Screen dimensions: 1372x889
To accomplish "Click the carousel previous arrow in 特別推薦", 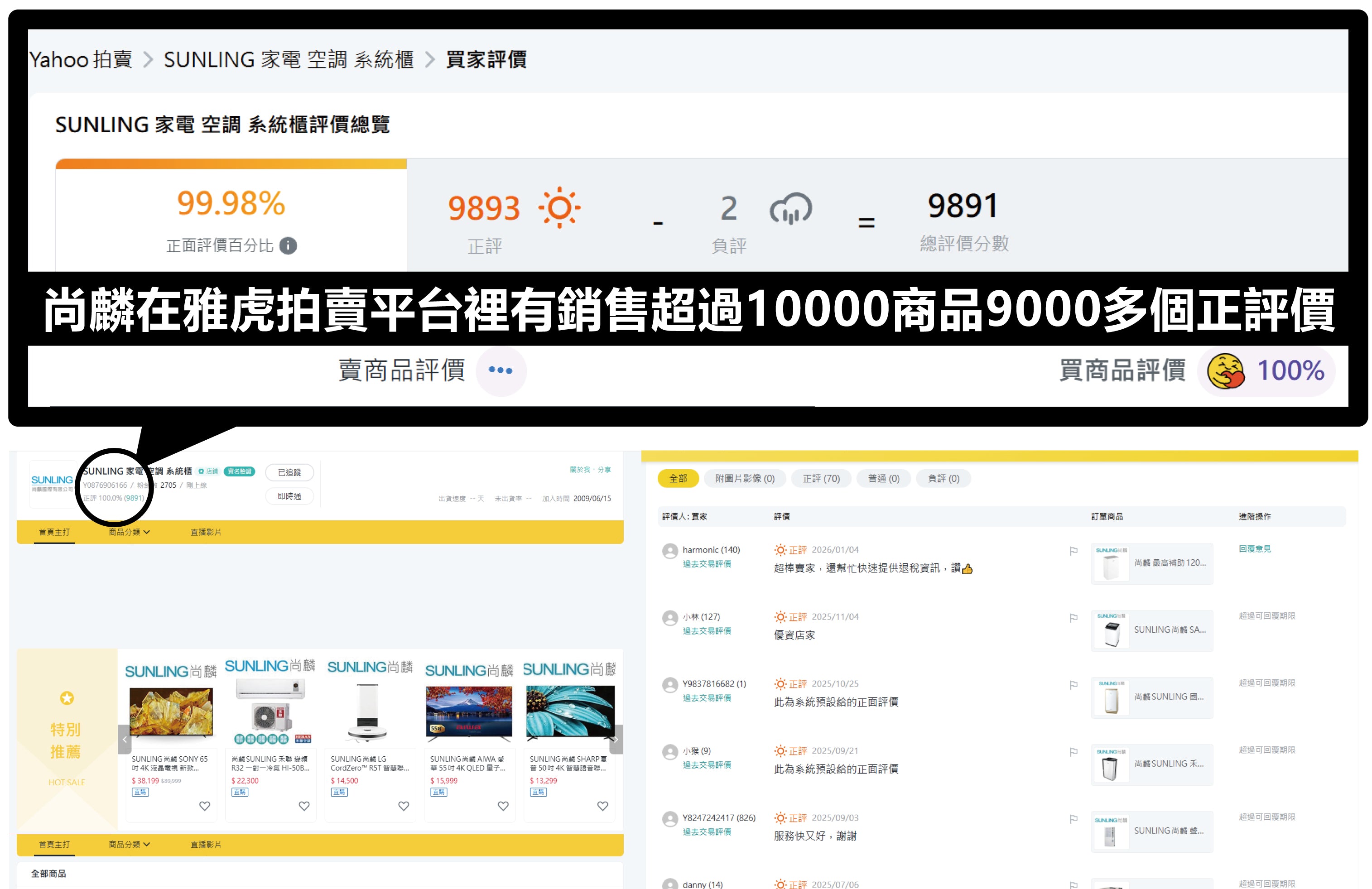I will 125,740.
